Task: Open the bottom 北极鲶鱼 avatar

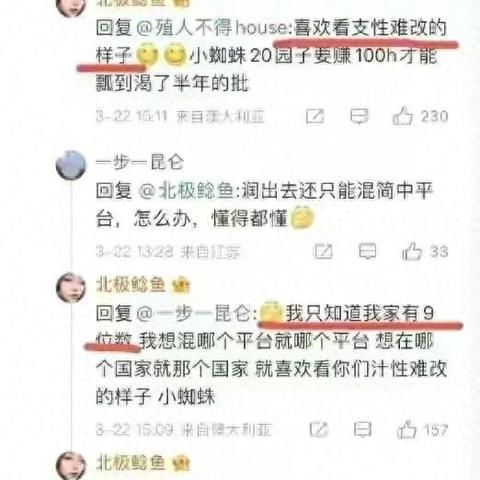Action: click(71, 466)
